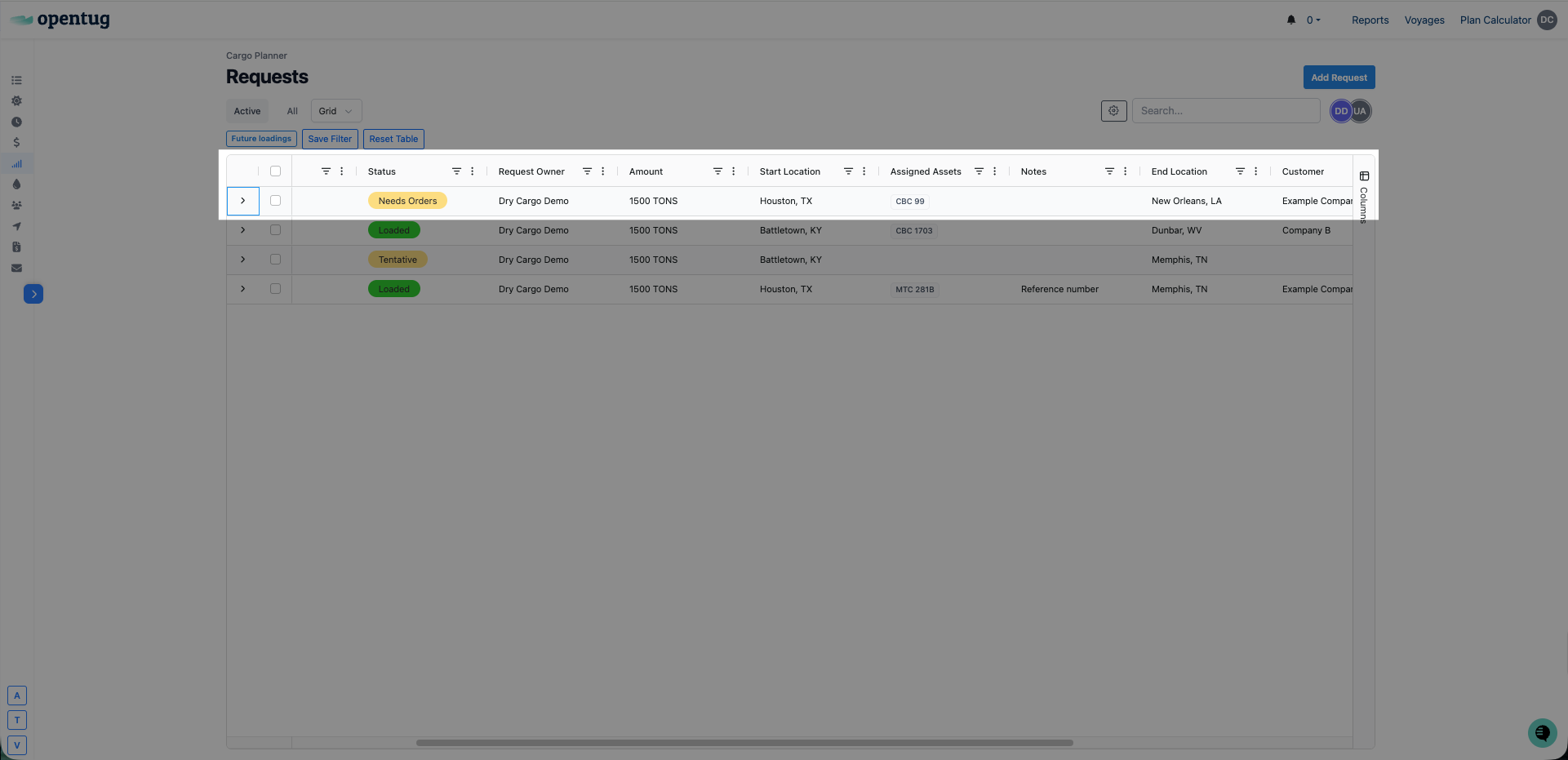Expand the Needs Orders request row
Viewport: 1568px width, 760px height.
[242, 201]
